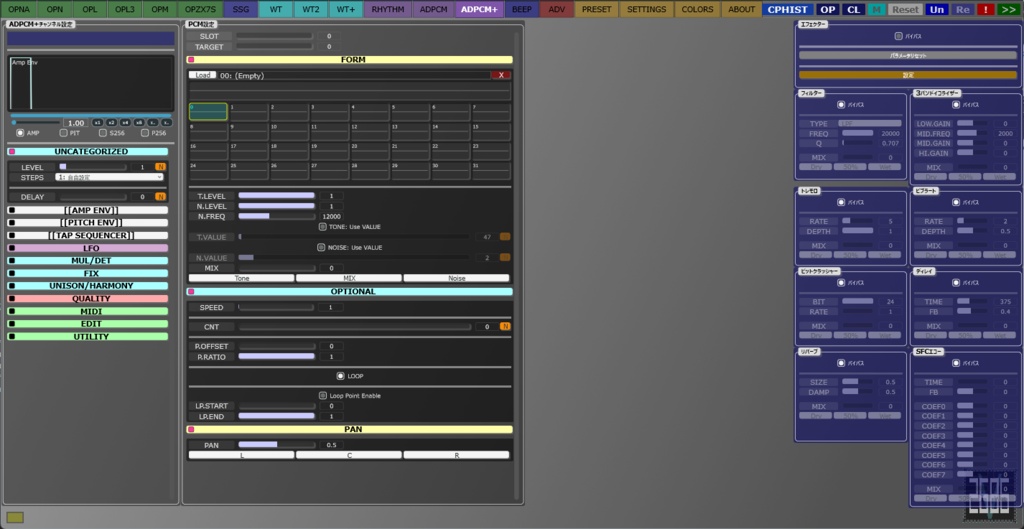Viewport: 1024px width, 529px height.
Task: Expand the [[AMP ENV]] section
Action: [88, 210]
